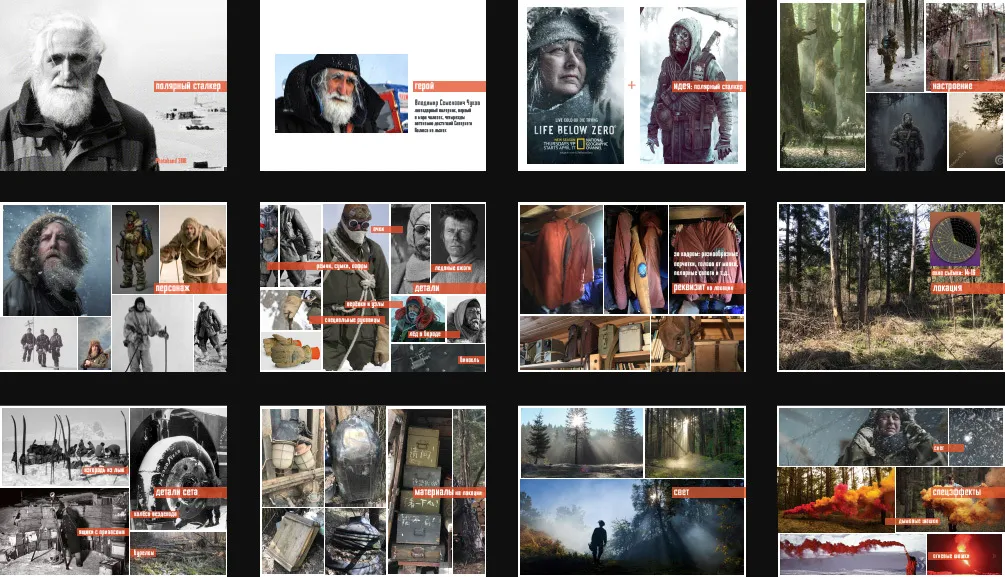Open the three polar explorers photo

tap(38, 344)
